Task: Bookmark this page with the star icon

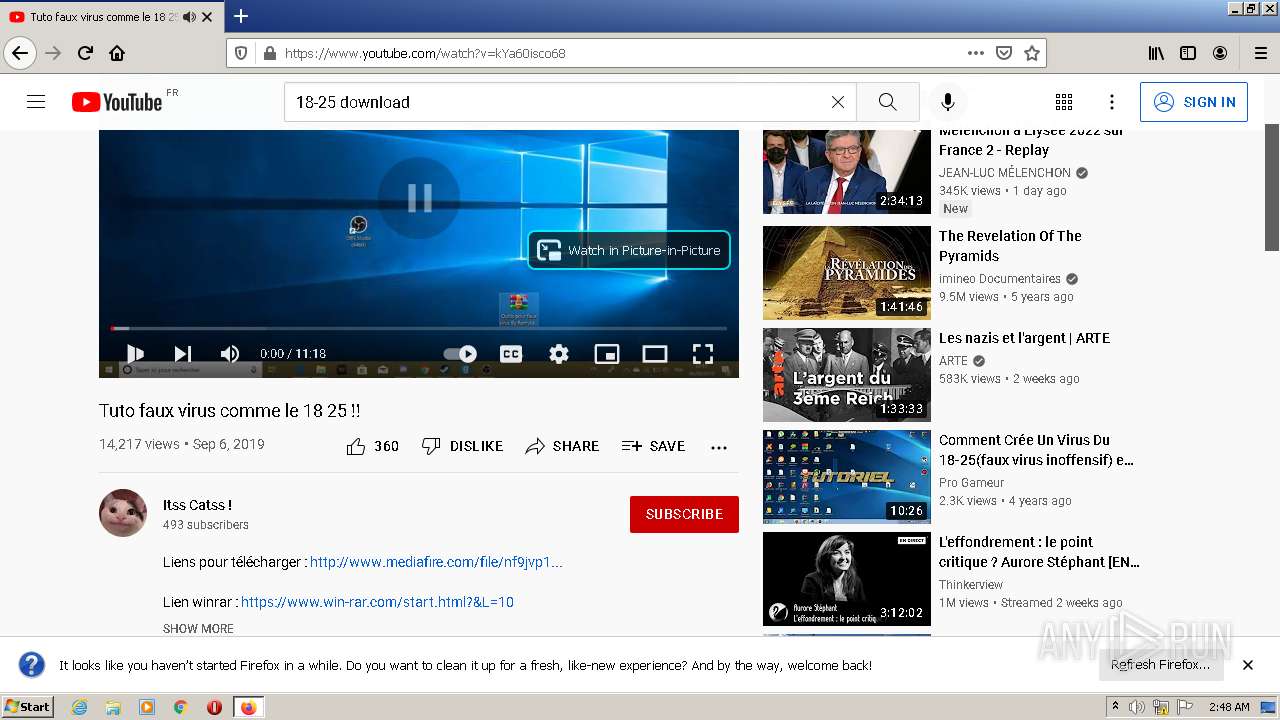Action: pyautogui.click(x=1032, y=53)
